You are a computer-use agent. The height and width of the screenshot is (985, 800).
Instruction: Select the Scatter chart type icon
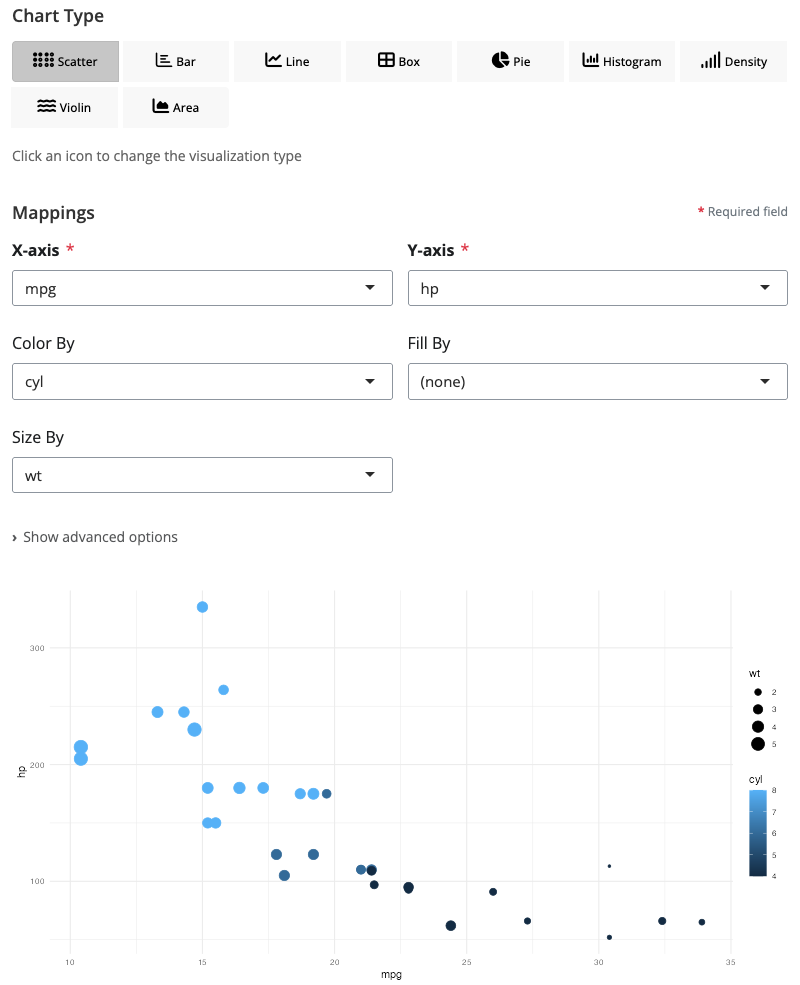pyautogui.click(x=43, y=61)
